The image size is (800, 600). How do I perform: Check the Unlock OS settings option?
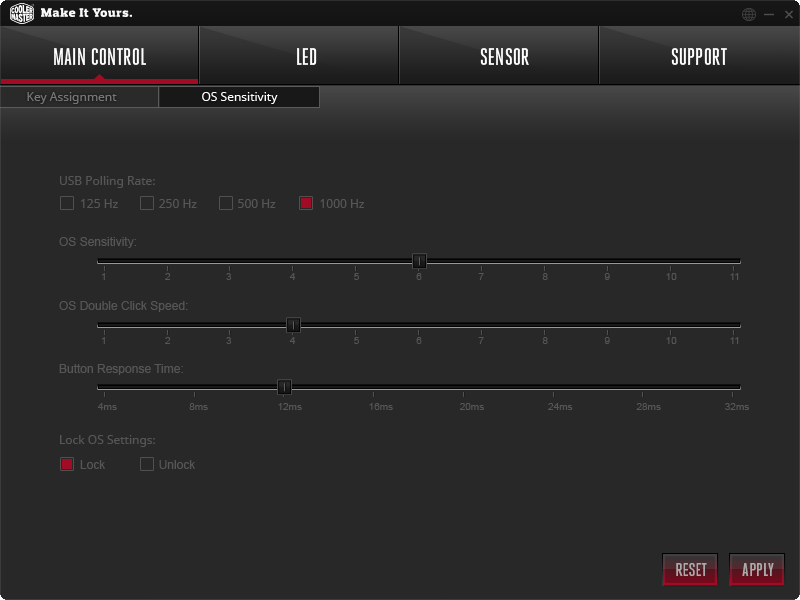point(147,464)
